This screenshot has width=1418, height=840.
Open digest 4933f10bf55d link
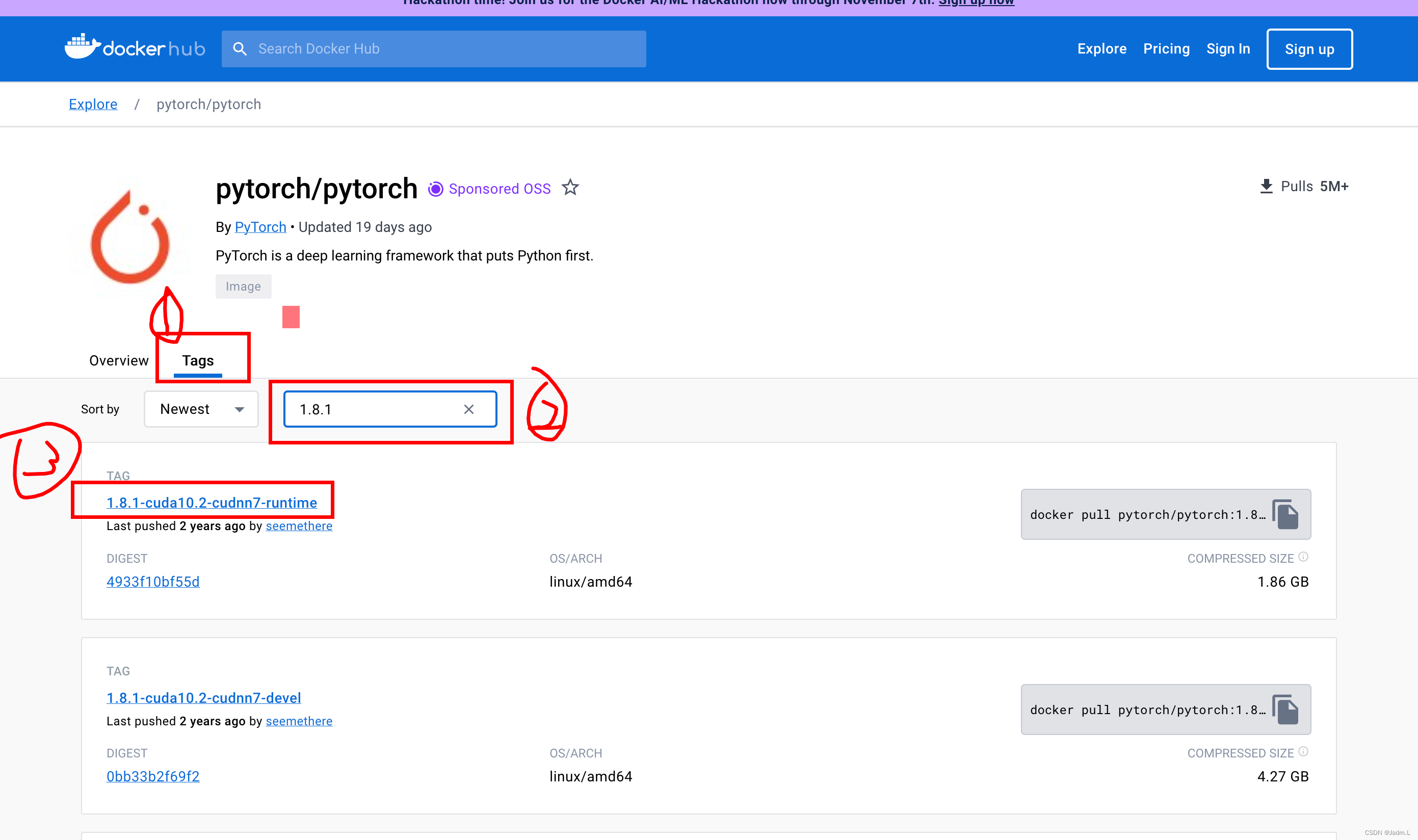point(153,582)
